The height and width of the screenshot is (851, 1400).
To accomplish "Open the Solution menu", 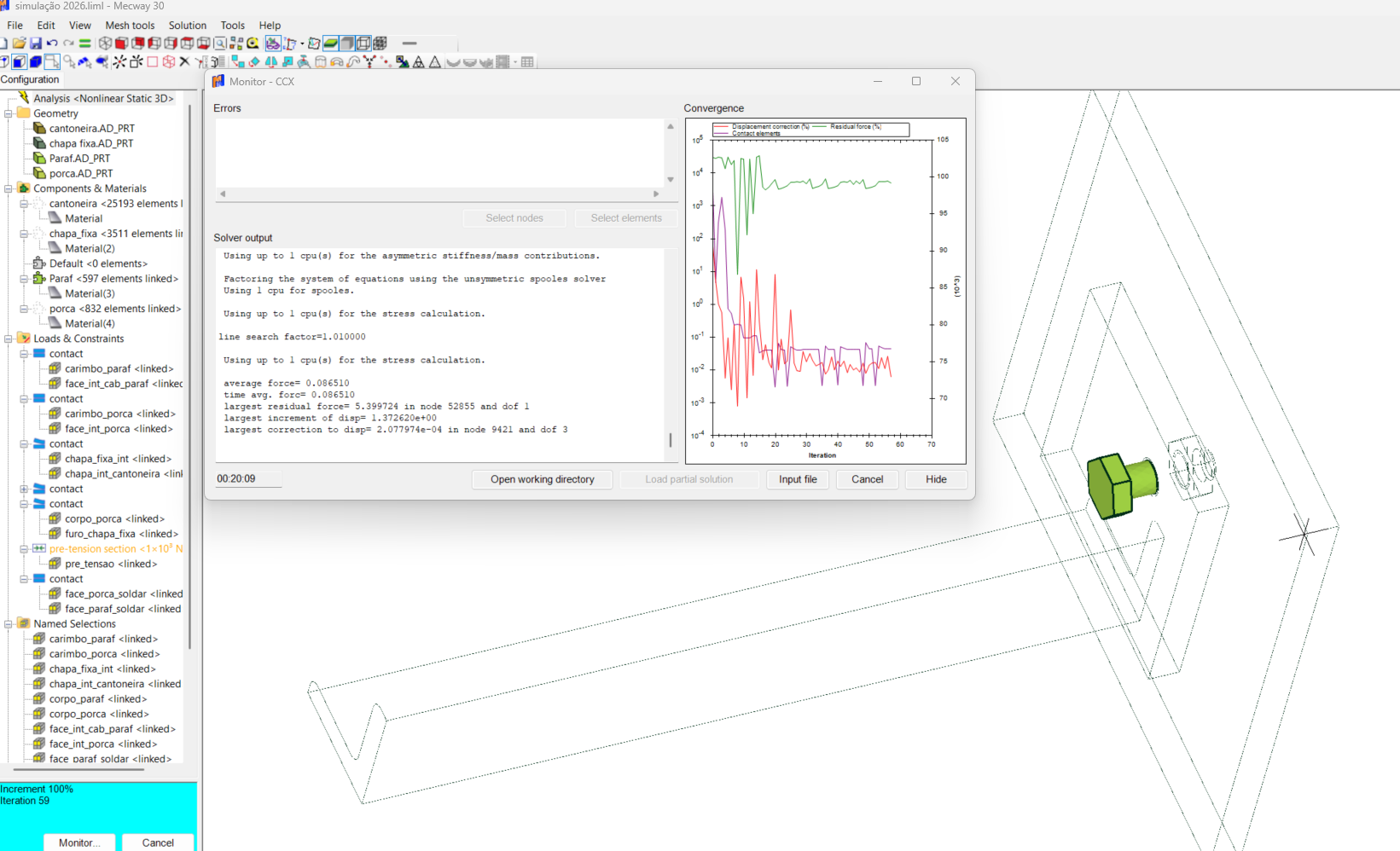I will (187, 26).
